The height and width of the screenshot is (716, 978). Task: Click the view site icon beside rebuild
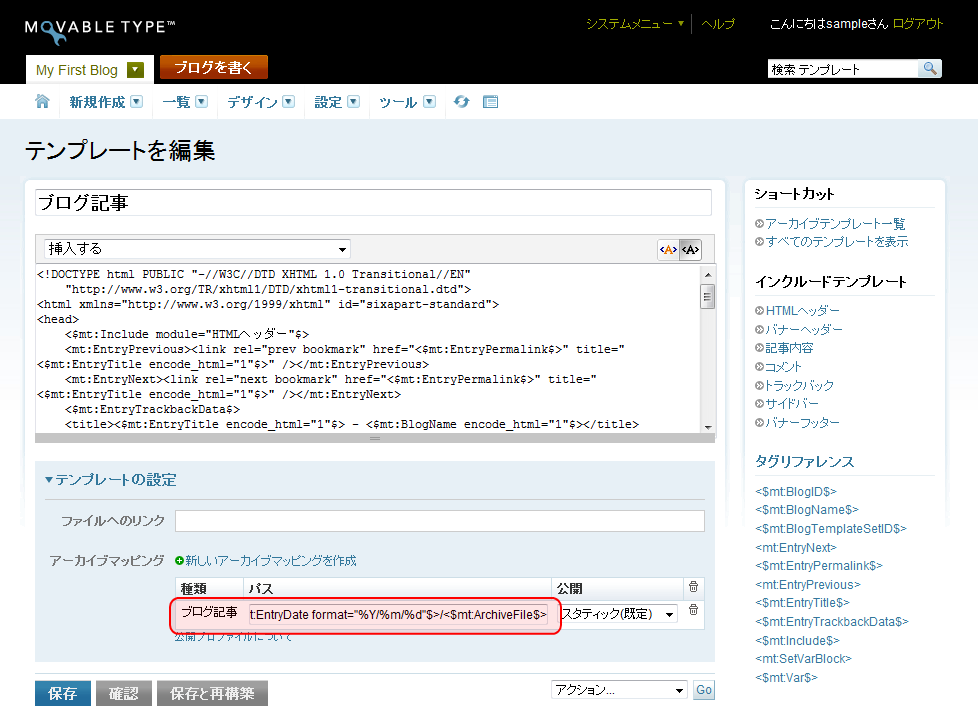(490, 101)
